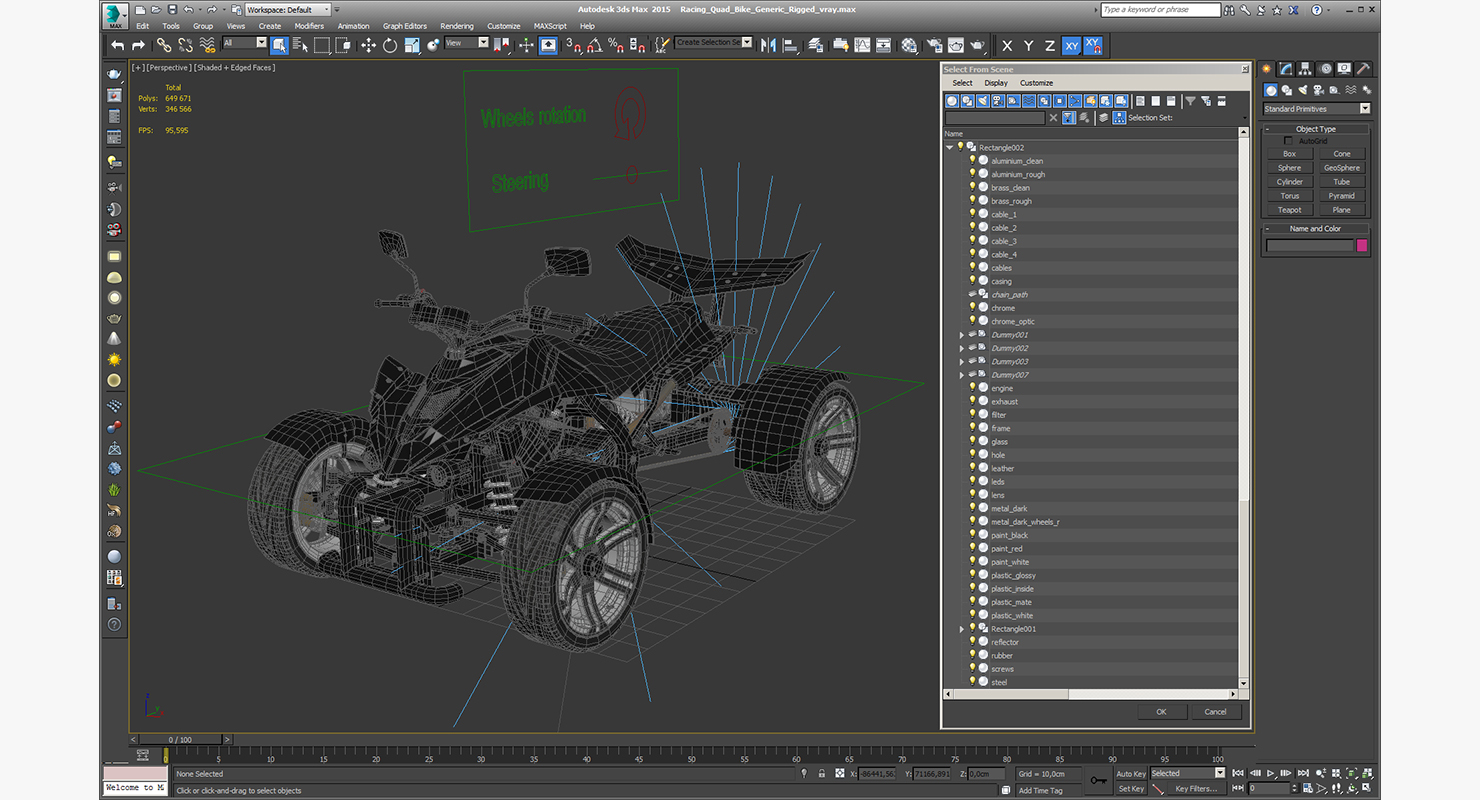Open the Workspace: Default dropdown
This screenshot has width=1480, height=800.
coord(289,10)
